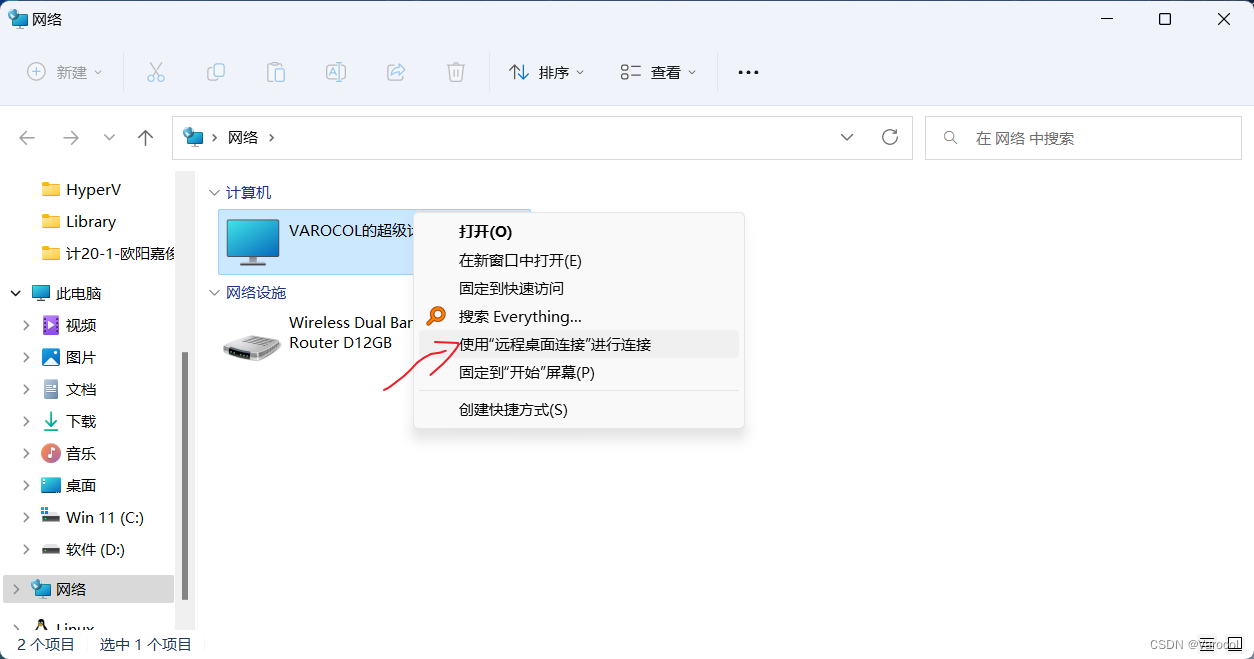Click the VAROCOL computer monitor icon
Image resolution: width=1254 pixels, height=659 pixels.
click(253, 242)
